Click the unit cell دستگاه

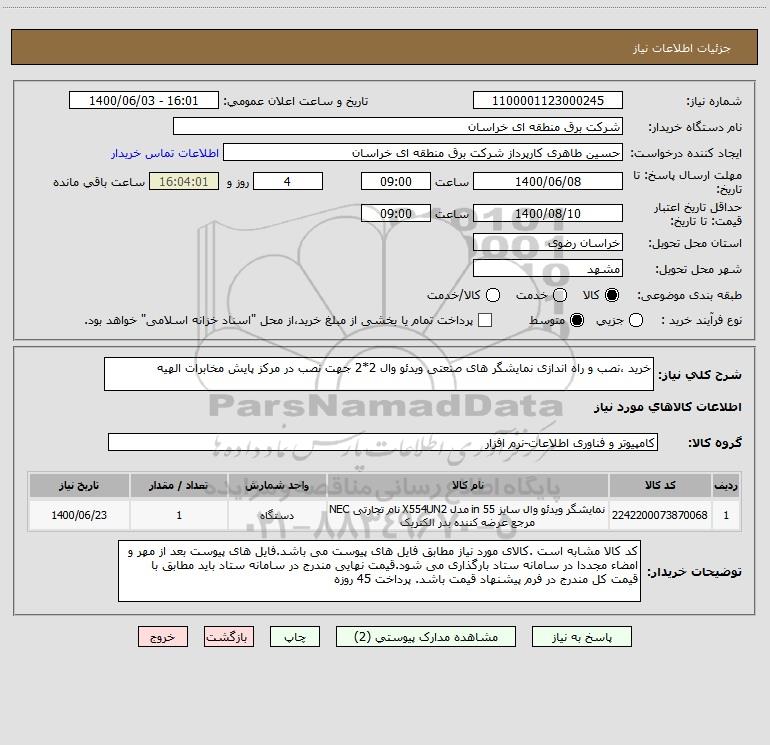coord(277,515)
